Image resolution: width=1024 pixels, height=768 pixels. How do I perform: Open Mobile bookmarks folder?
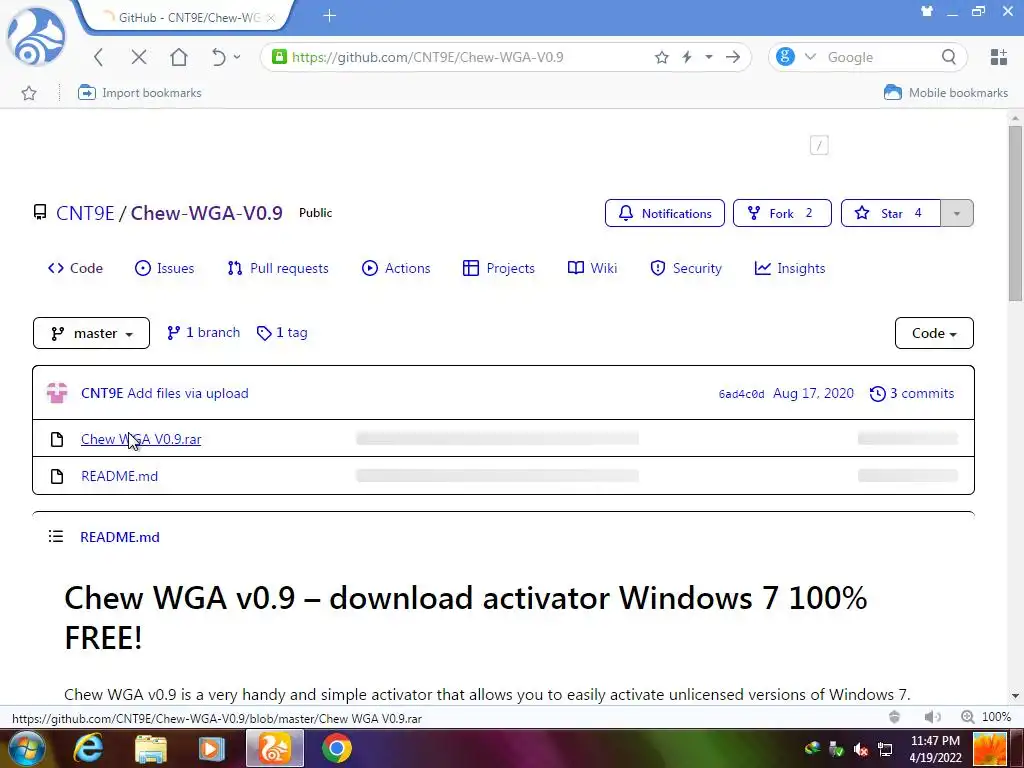click(x=946, y=93)
